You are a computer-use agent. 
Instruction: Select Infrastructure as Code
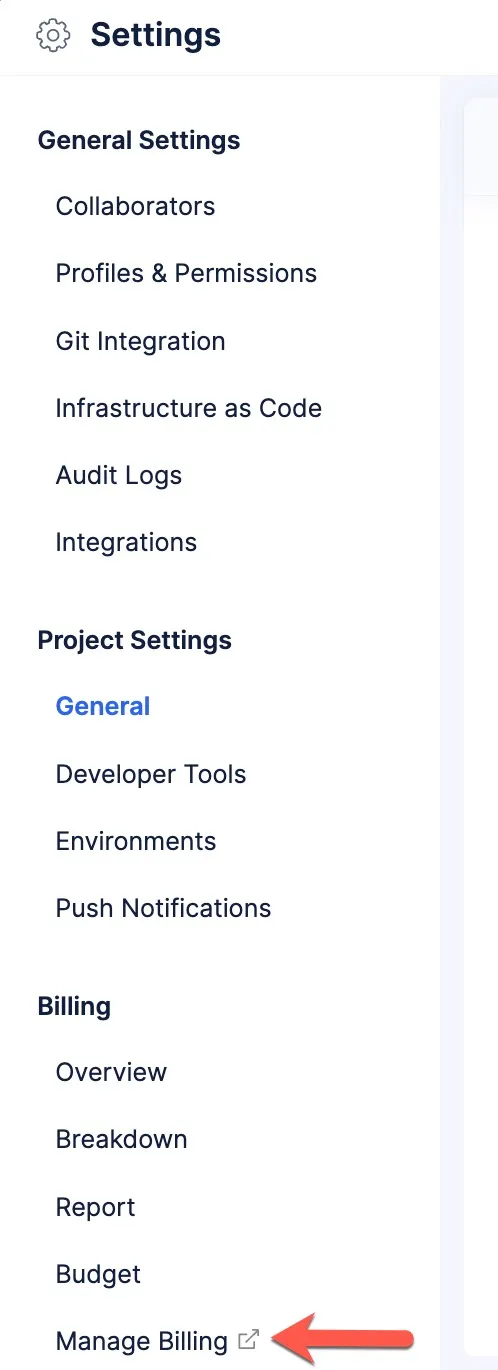[x=188, y=408]
